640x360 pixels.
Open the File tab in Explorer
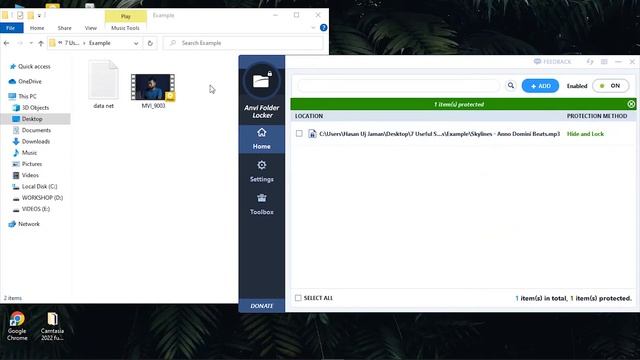click(11, 28)
